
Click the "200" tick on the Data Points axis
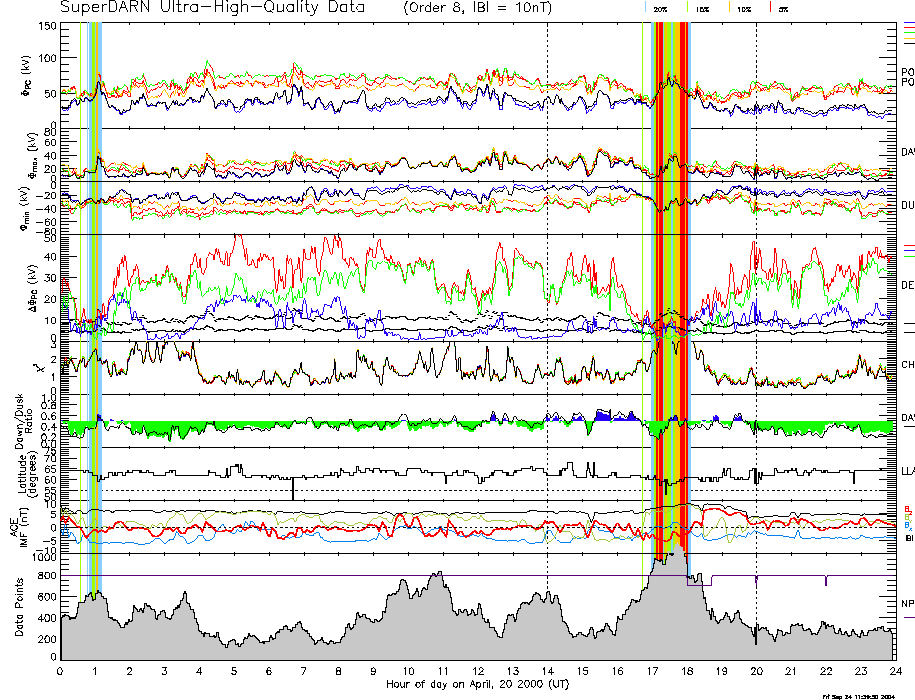click(48, 639)
